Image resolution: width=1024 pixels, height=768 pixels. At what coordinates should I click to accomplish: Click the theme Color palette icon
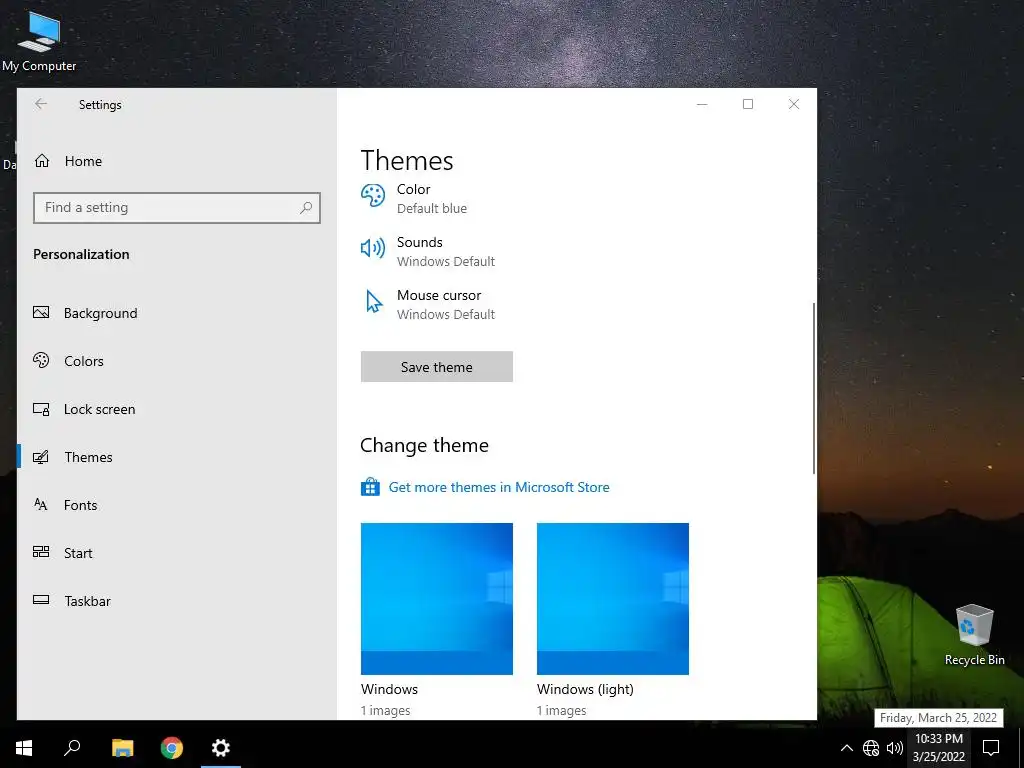pos(373,195)
